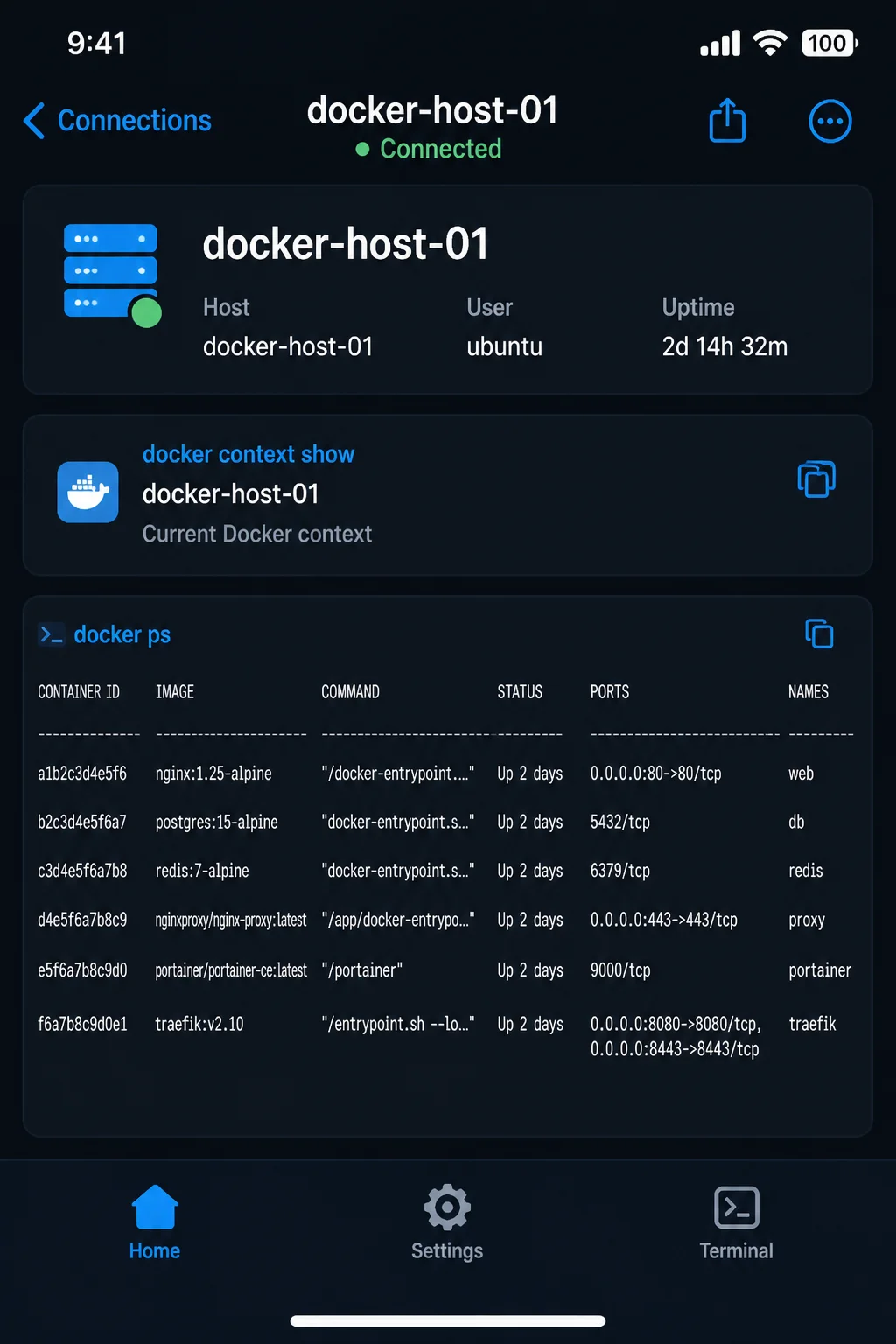This screenshot has width=896, height=1344.
Task: Tap the User value ubuntu
Action: coord(504,346)
